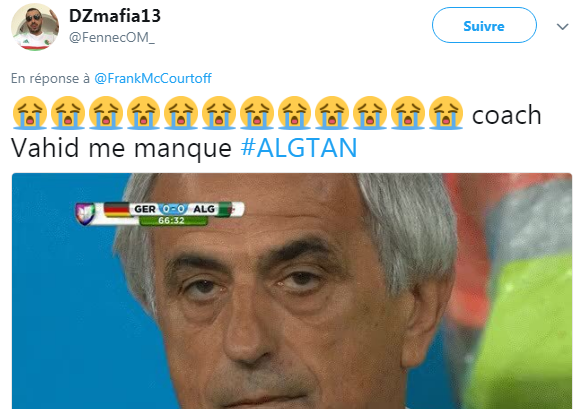Click the sixth crying emoji in the row

pos(219,113)
